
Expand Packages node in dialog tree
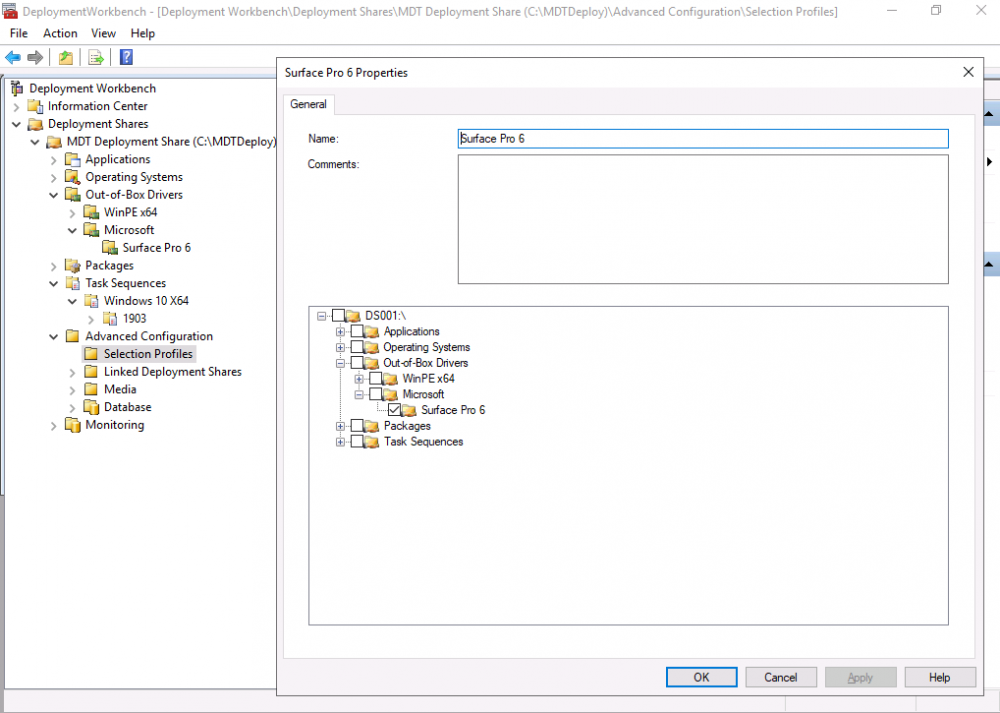(x=340, y=426)
